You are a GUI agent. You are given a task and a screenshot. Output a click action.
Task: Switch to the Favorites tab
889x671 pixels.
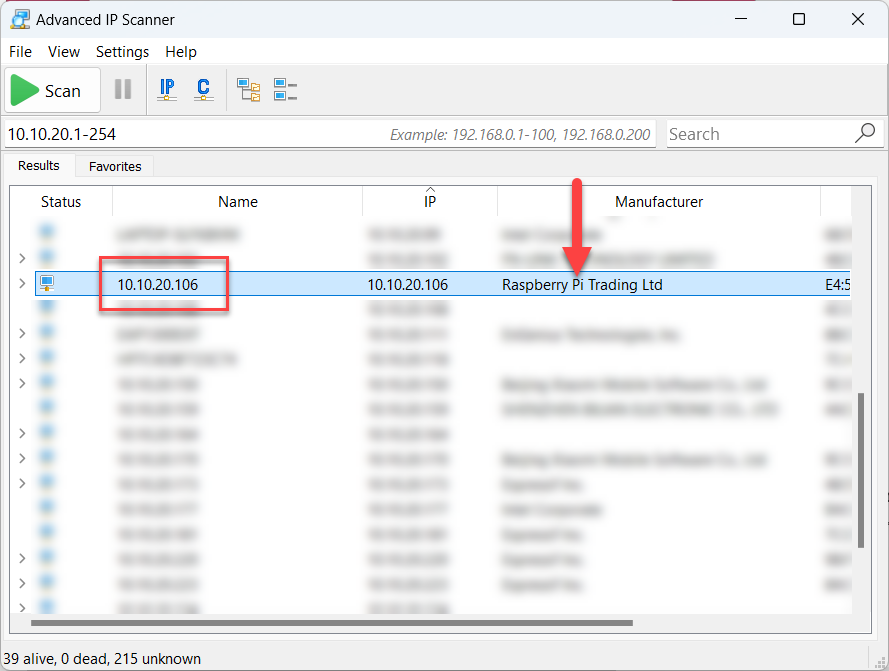click(x=115, y=166)
